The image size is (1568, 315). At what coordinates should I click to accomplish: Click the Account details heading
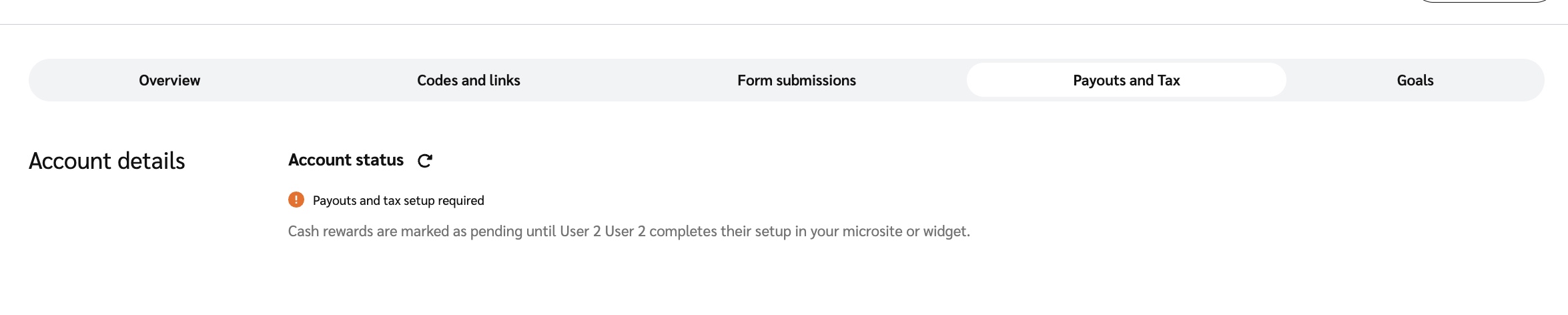107,162
